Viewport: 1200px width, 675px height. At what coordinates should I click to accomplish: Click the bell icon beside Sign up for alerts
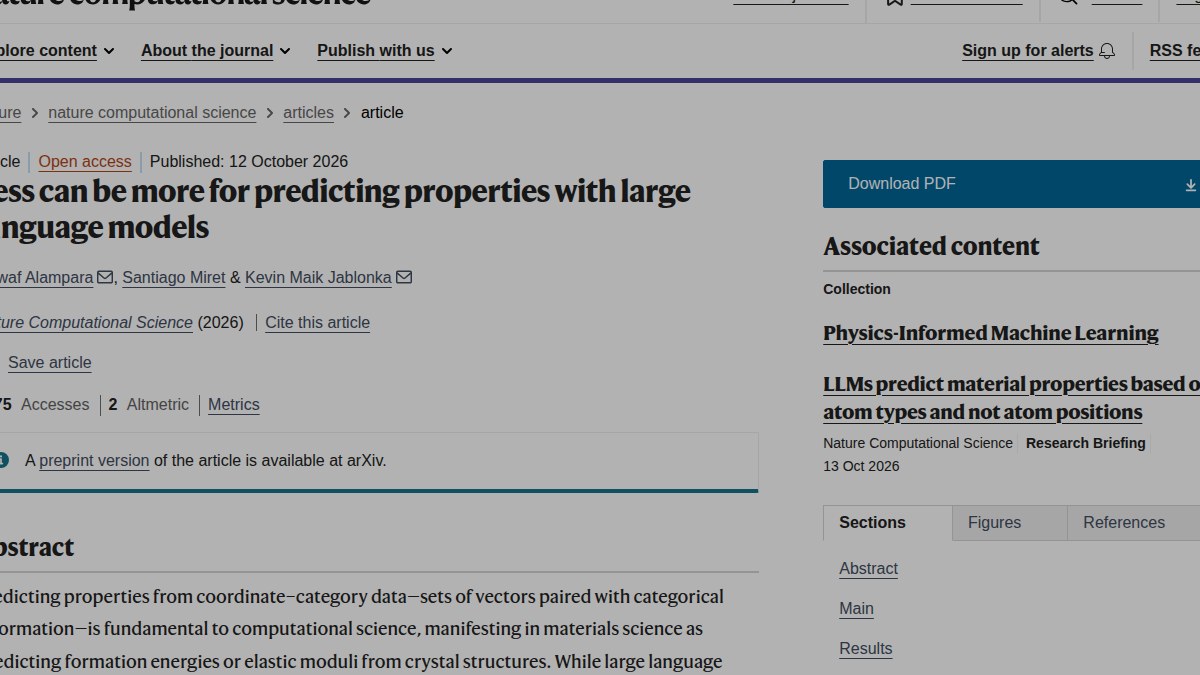(x=1107, y=50)
